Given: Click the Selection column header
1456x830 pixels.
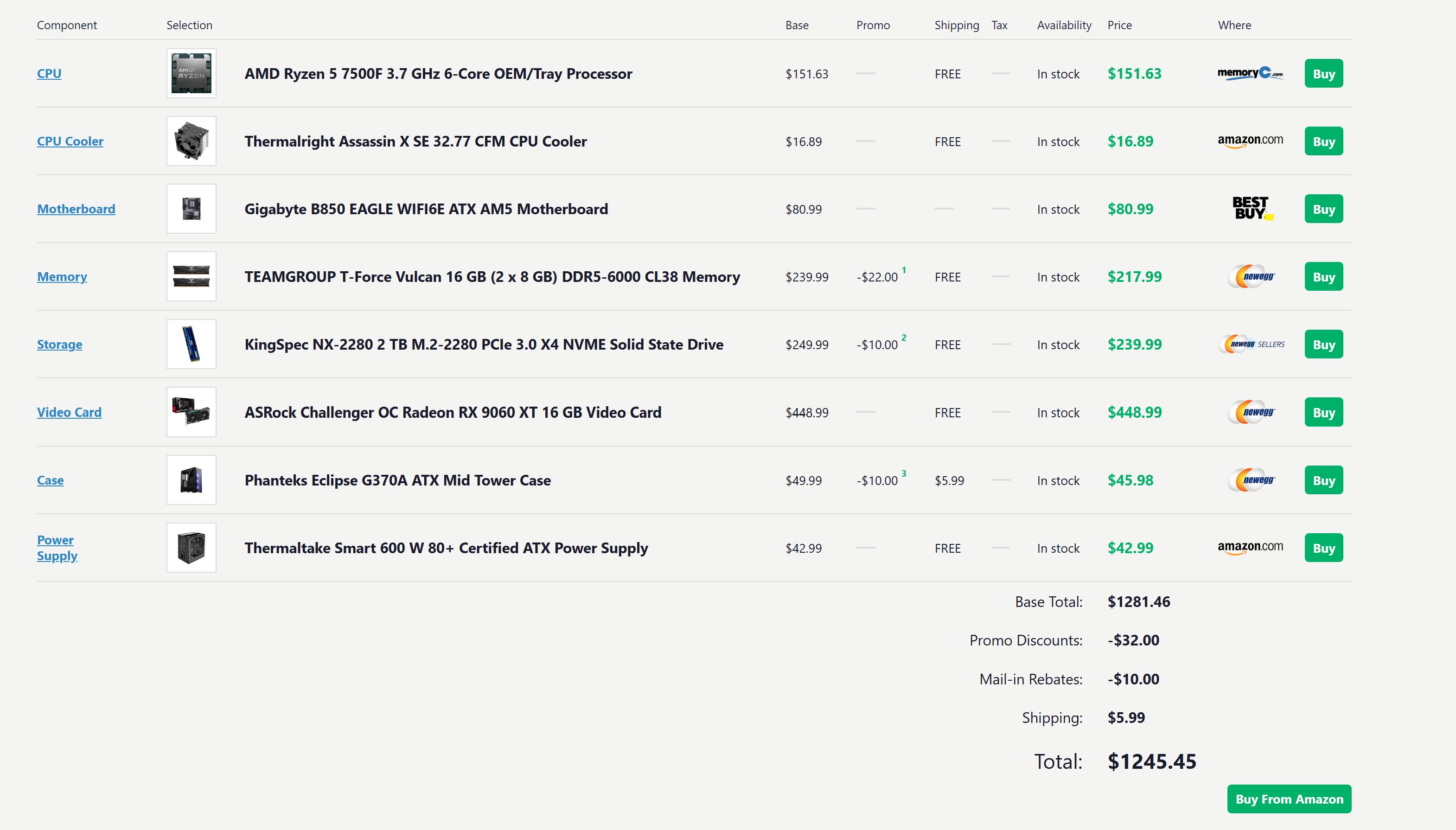Looking at the screenshot, I should click(x=189, y=25).
